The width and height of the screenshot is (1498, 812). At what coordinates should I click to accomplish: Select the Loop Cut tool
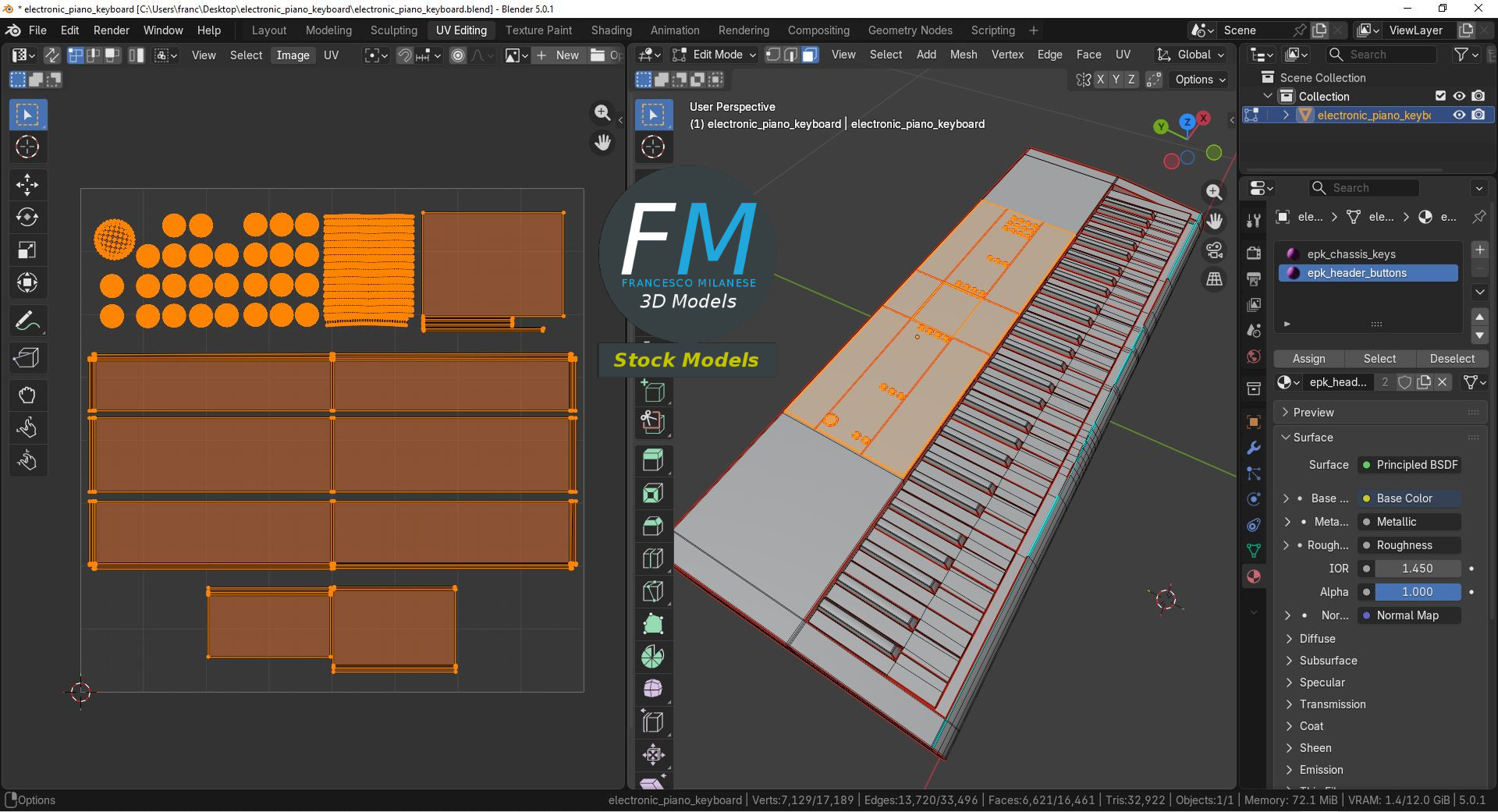tap(653, 558)
